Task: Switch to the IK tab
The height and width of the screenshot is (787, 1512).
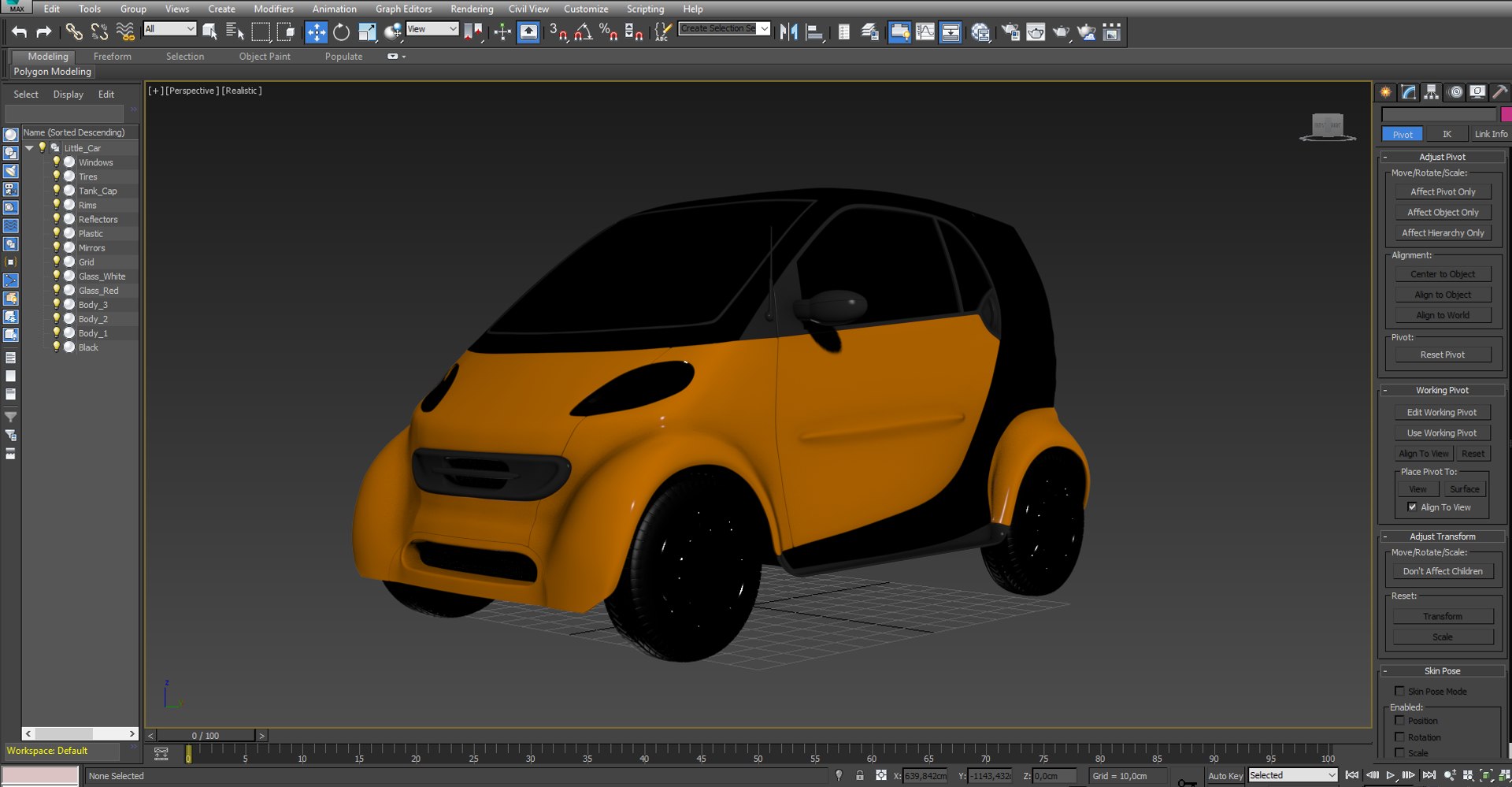Action: click(1447, 134)
